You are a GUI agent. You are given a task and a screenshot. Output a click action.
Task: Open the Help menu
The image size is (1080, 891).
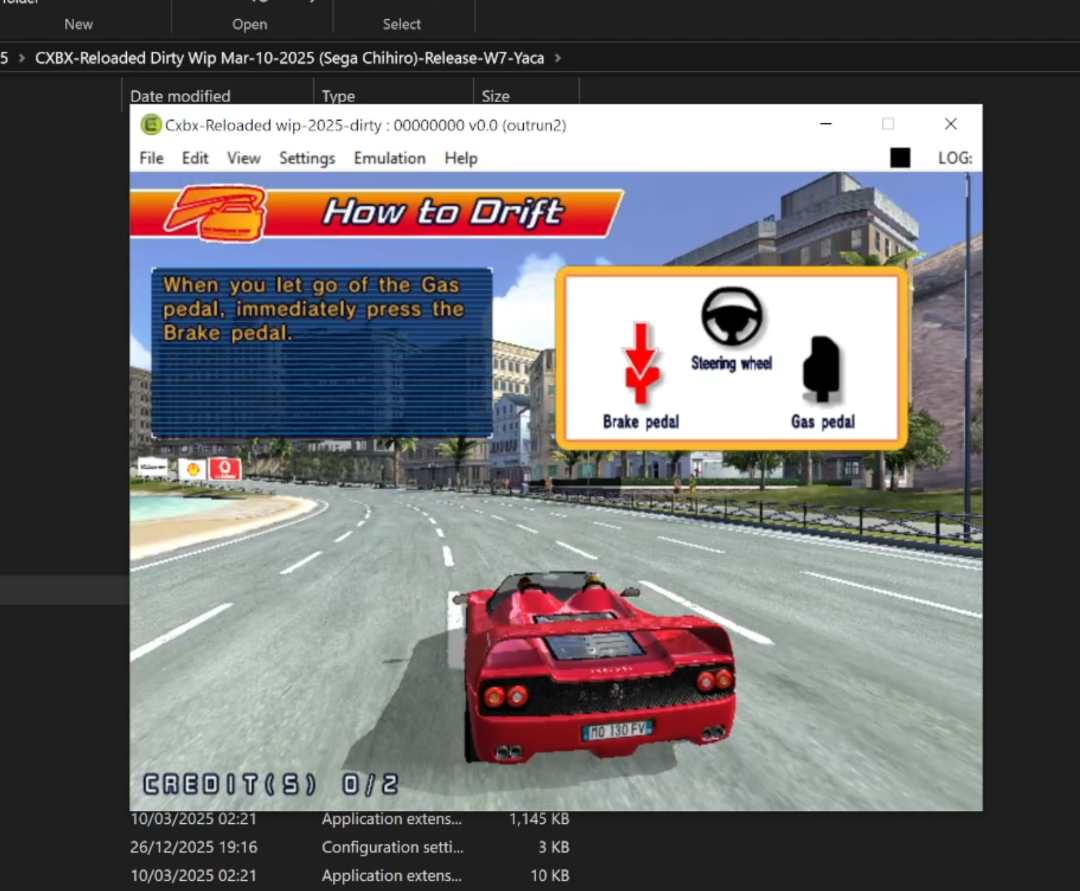click(x=461, y=158)
